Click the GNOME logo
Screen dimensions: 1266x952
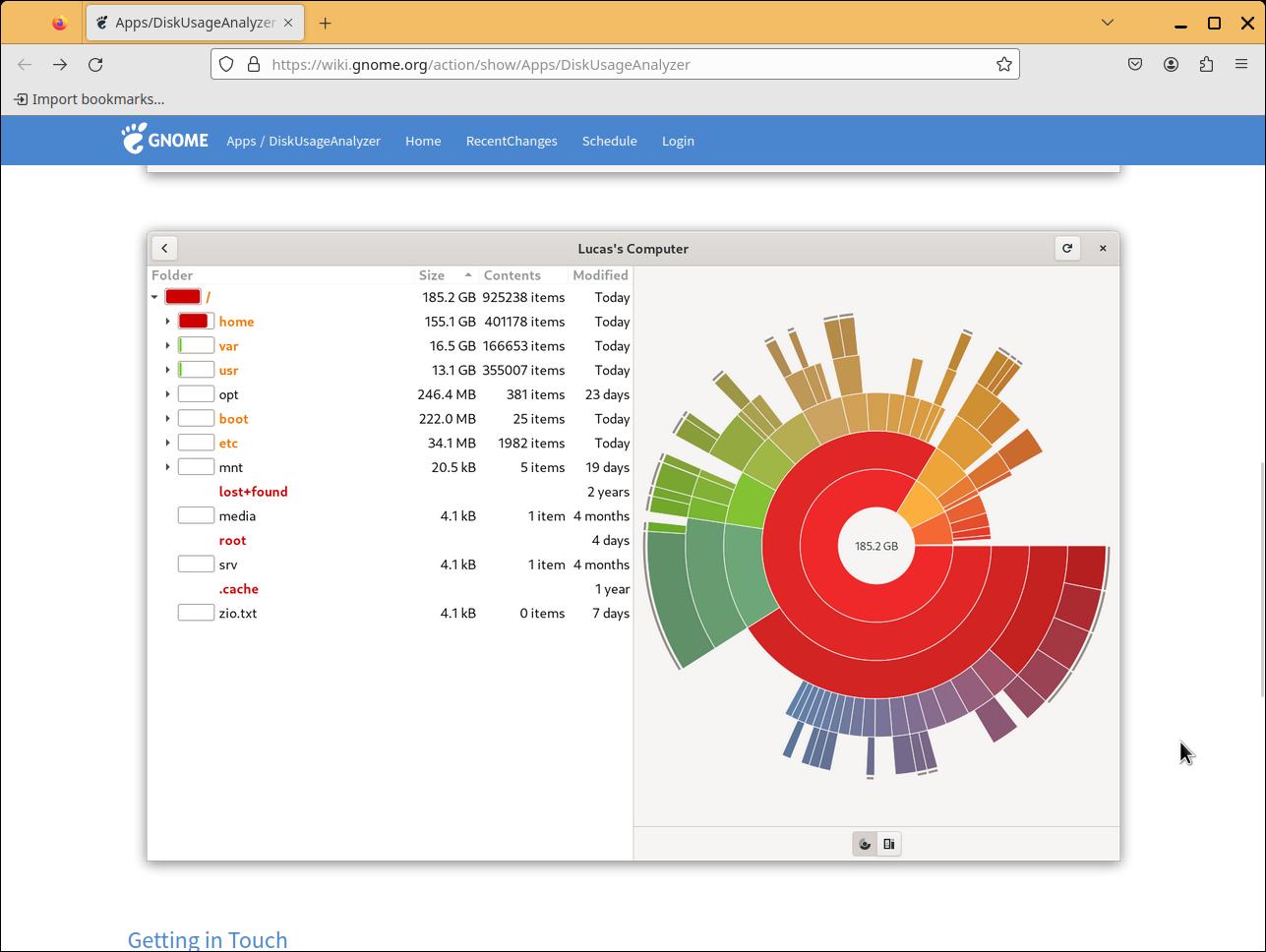point(165,140)
